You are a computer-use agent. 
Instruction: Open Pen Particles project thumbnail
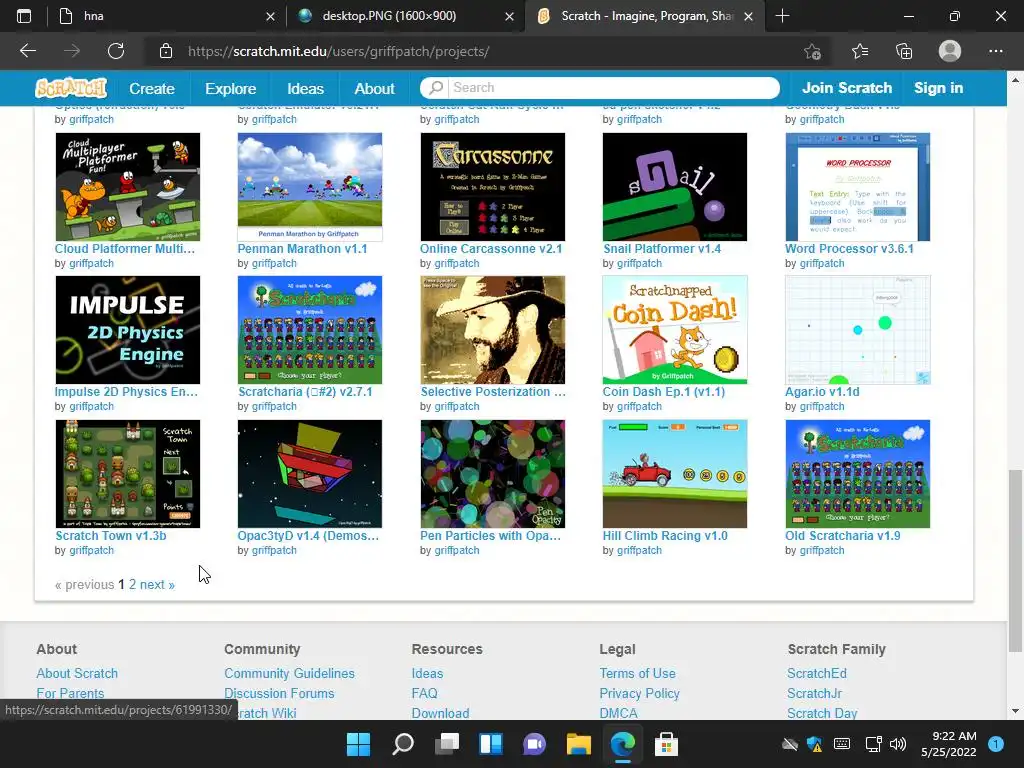tap(492, 474)
